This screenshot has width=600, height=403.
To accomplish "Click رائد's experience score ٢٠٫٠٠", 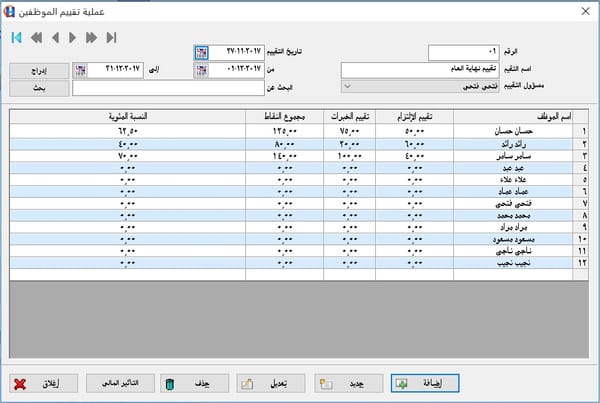I will click(349, 144).
